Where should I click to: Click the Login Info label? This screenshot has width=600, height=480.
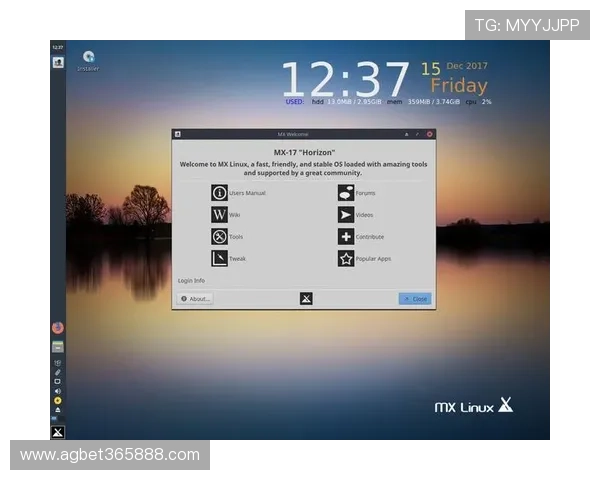click(192, 281)
